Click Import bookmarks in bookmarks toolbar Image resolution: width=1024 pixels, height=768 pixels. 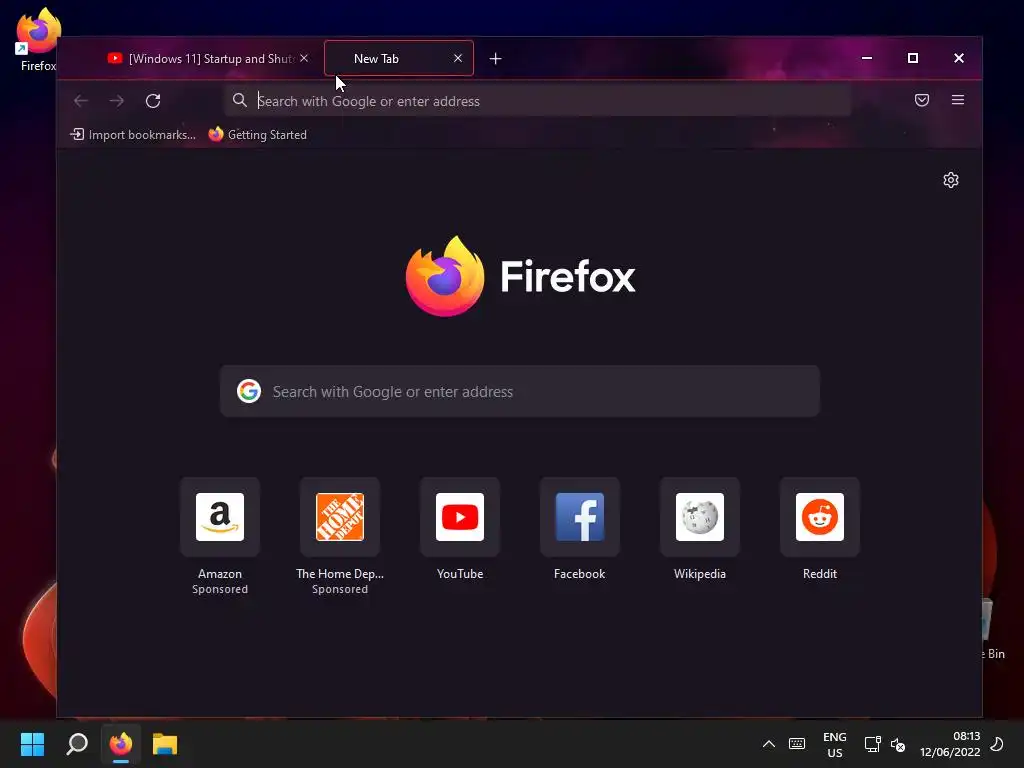[133, 135]
